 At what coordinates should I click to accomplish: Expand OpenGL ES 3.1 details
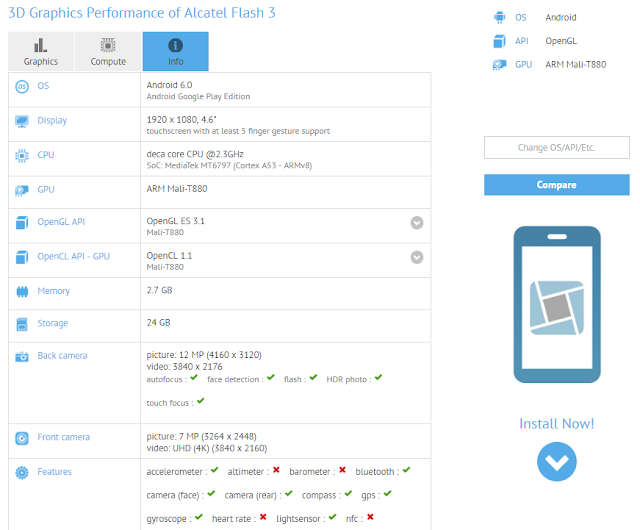pyautogui.click(x=417, y=223)
